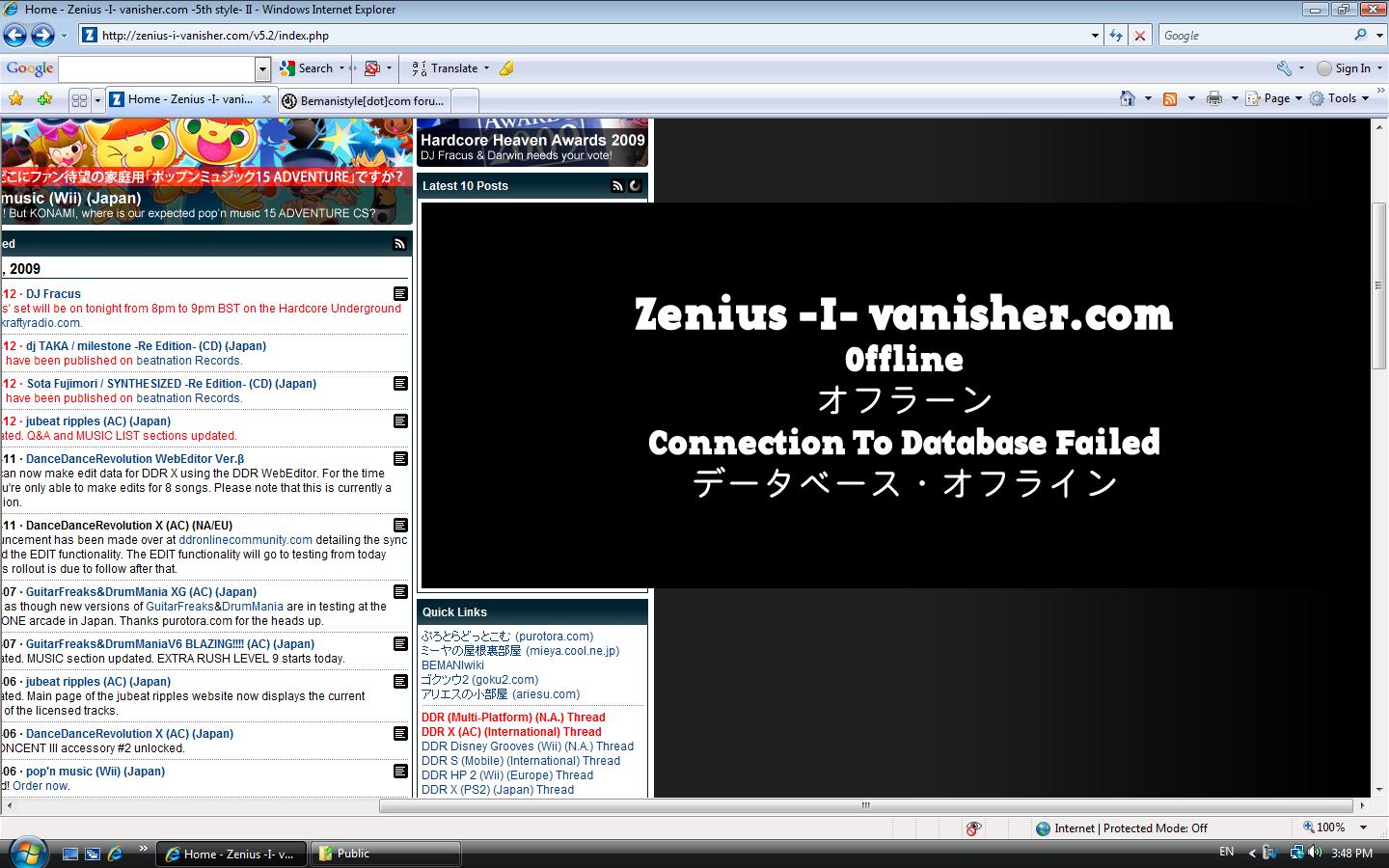
Task: Click the RSS feeds icon in command bar
Action: [x=1170, y=98]
